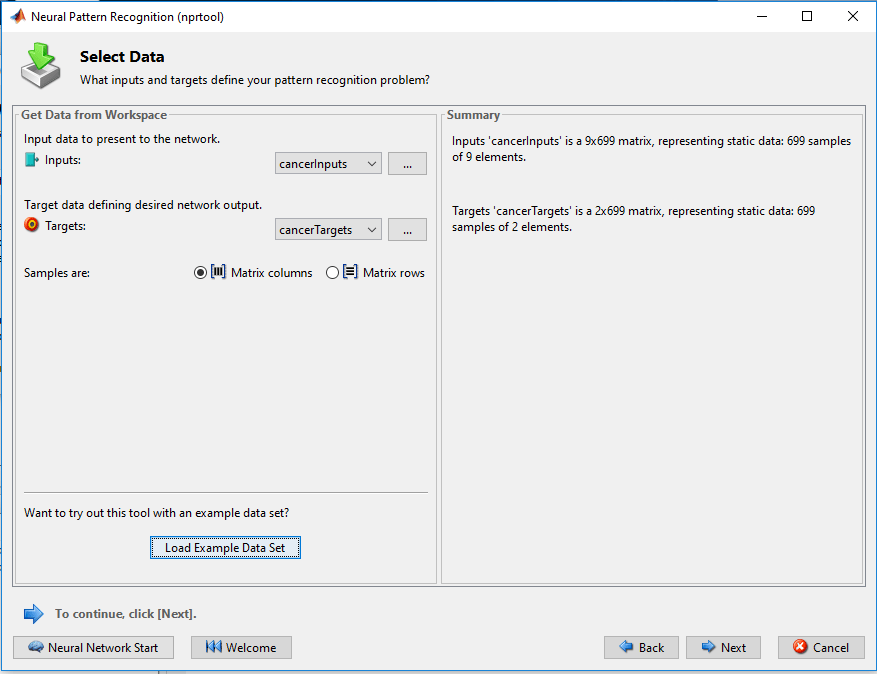The image size is (877, 674).
Task: Expand the cancerInputs dropdown
Action: tap(328, 163)
